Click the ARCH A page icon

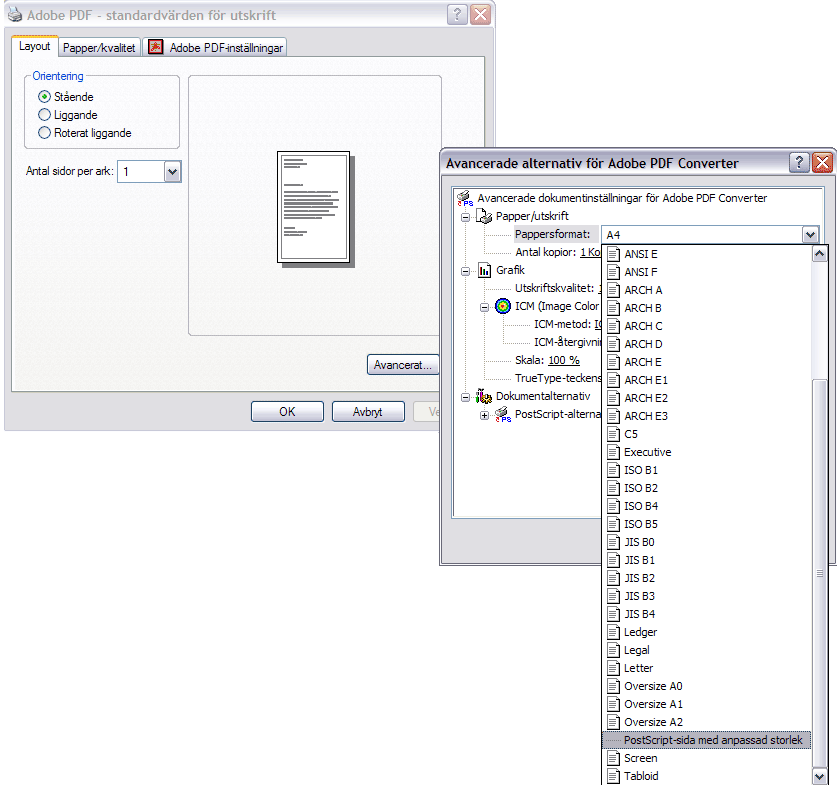click(614, 290)
